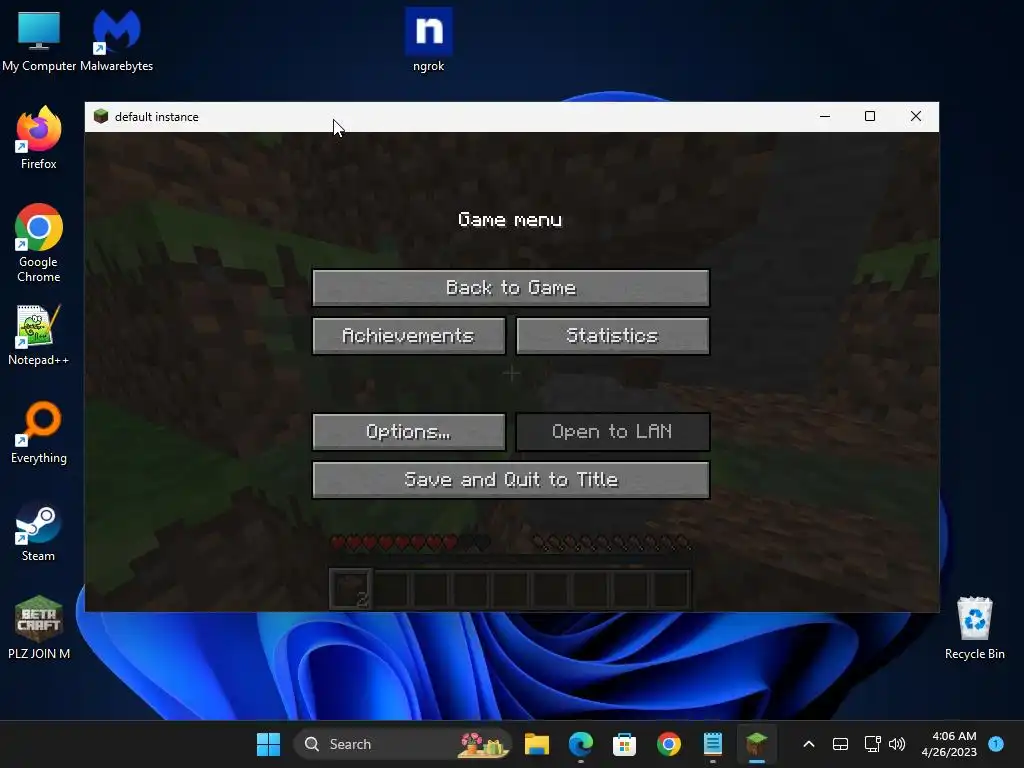The image size is (1024, 768).
Task: Open the Notepad taskbar icon
Action: point(712,744)
